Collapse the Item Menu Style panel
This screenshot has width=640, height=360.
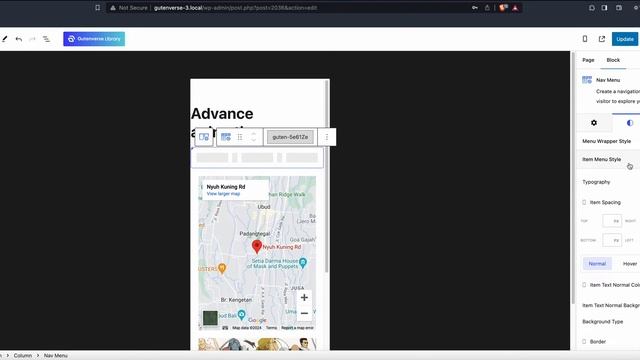[608, 159]
